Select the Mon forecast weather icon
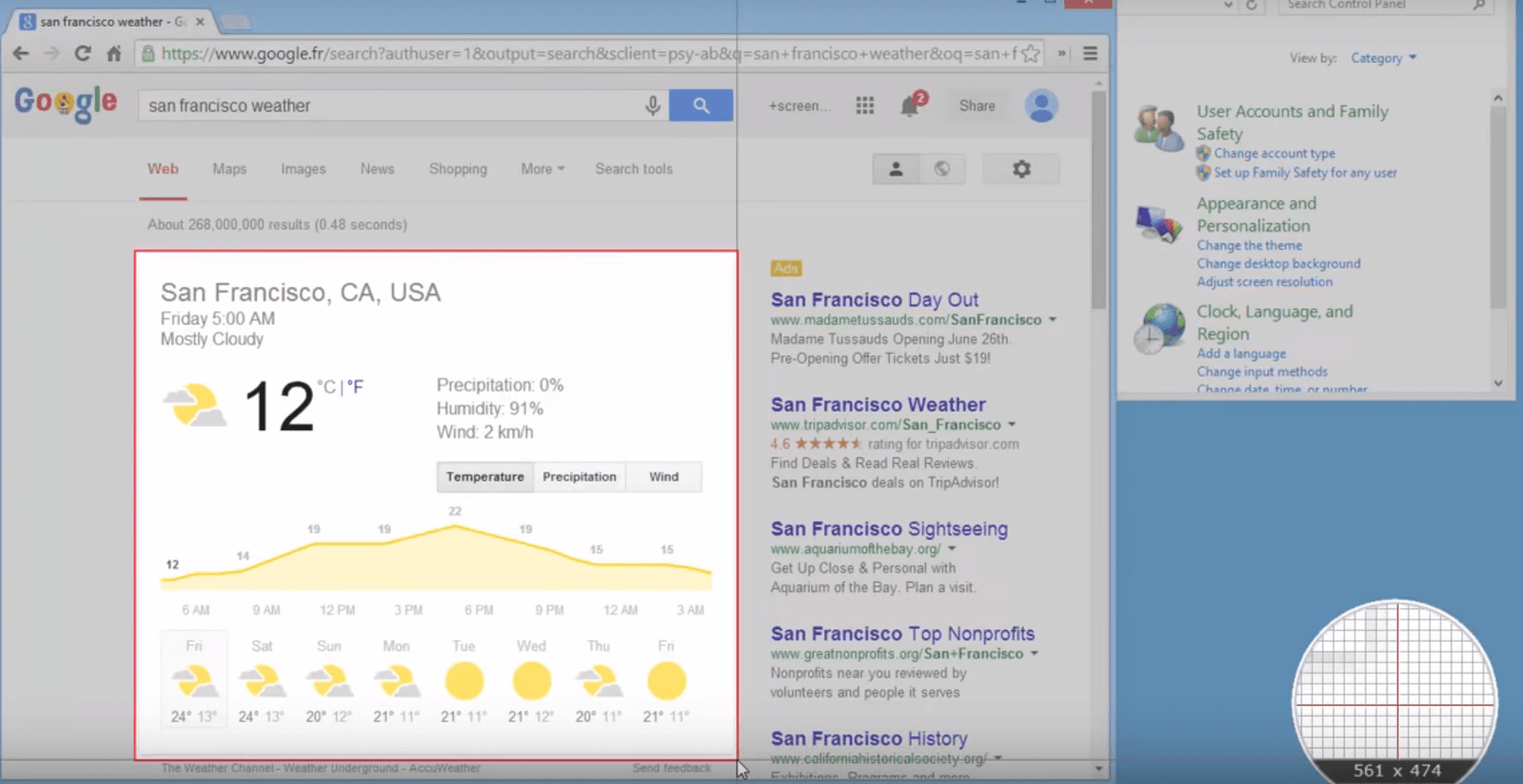 (x=397, y=682)
